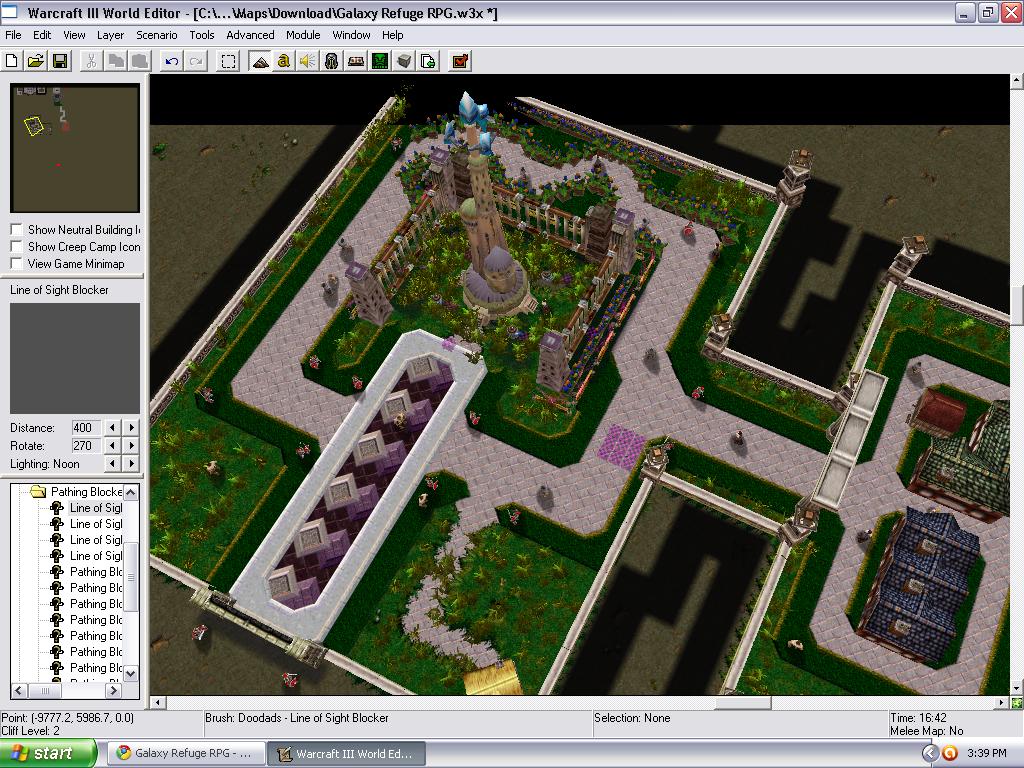Click the doodad tree horizontal scrollbar thumb
1024x768 pixels.
coord(45,690)
